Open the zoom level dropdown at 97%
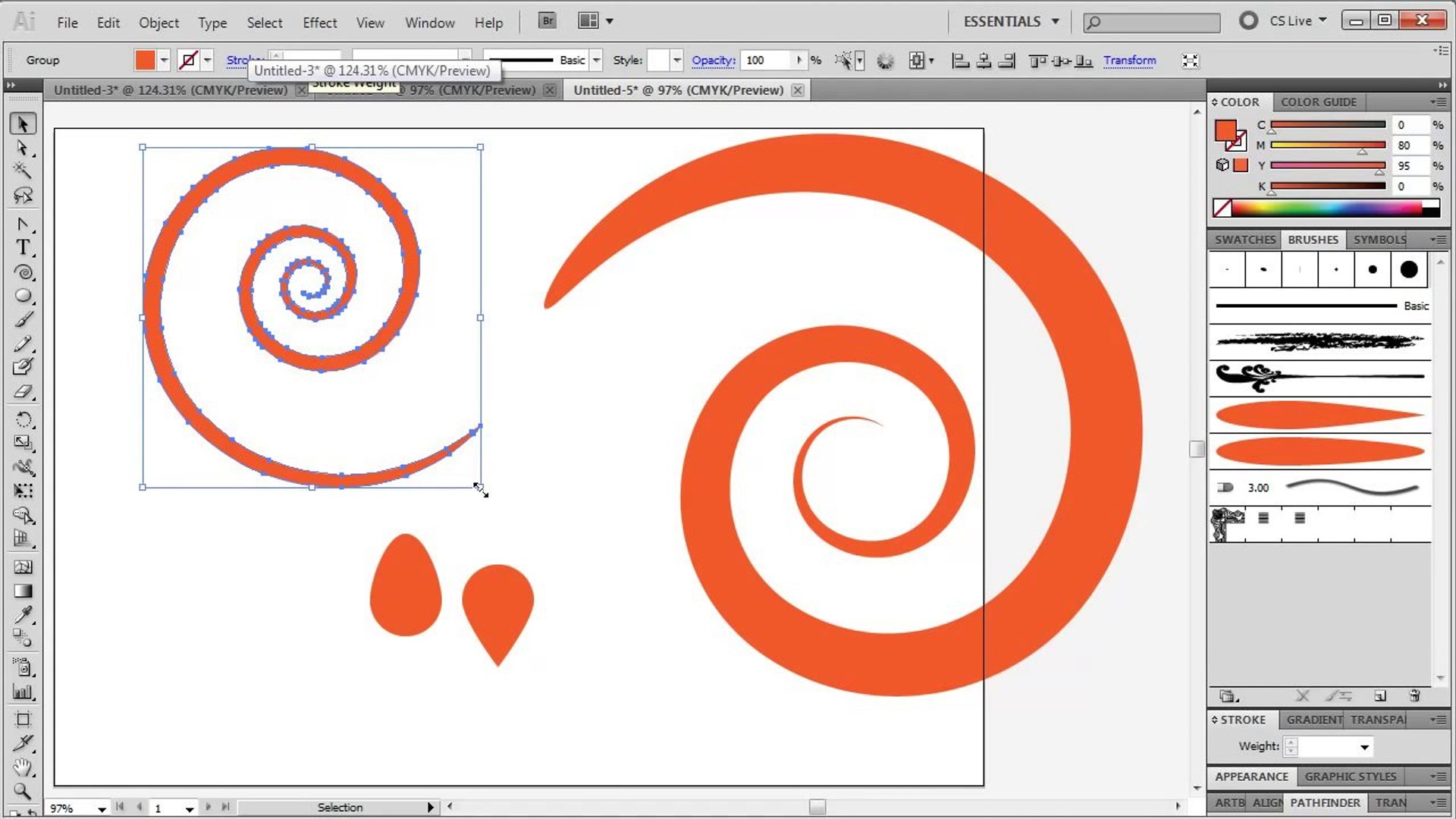1456x819 pixels. tap(102, 808)
